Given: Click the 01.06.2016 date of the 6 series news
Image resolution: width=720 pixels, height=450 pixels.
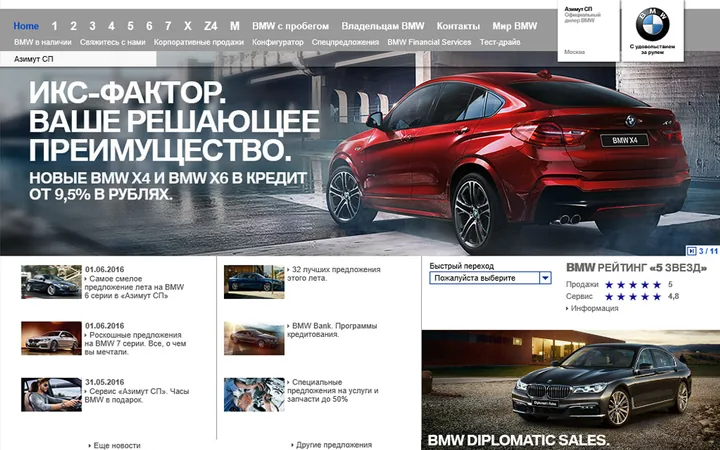Looking at the screenshot, I should tap(104, 270).
